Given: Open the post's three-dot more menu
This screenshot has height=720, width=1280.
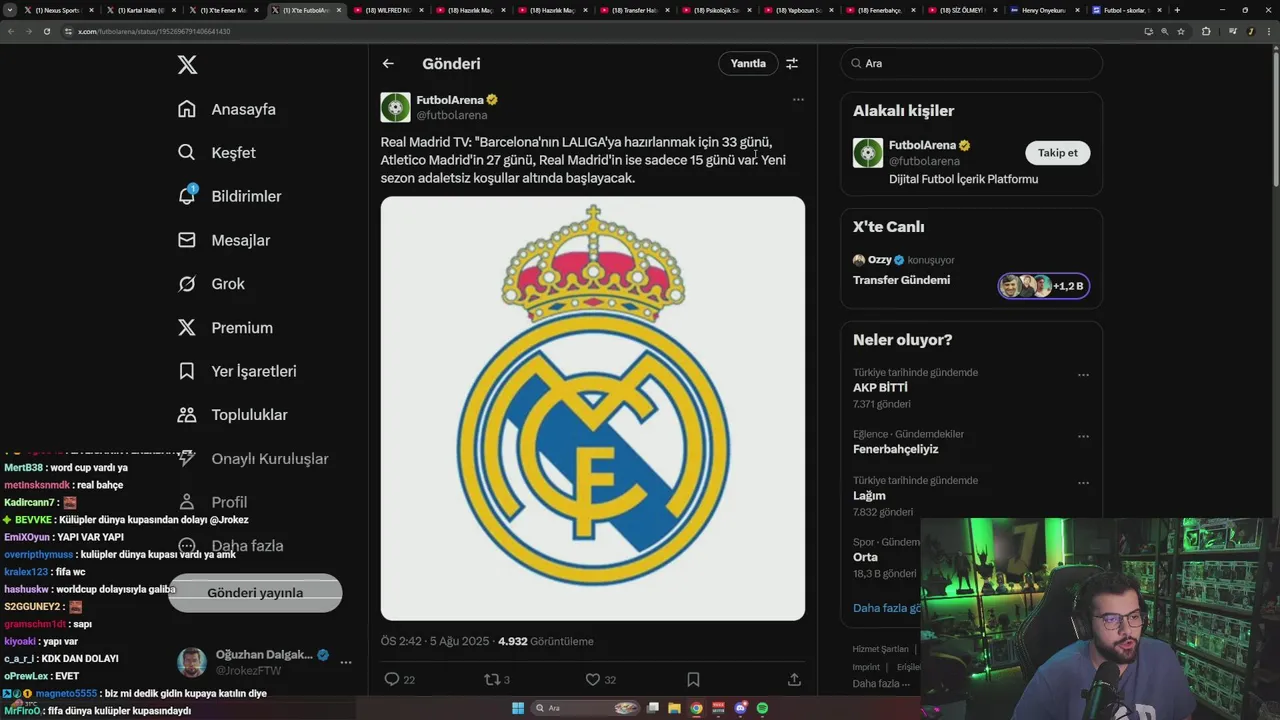Looking at the screenshot, I should tap(798, 99).
